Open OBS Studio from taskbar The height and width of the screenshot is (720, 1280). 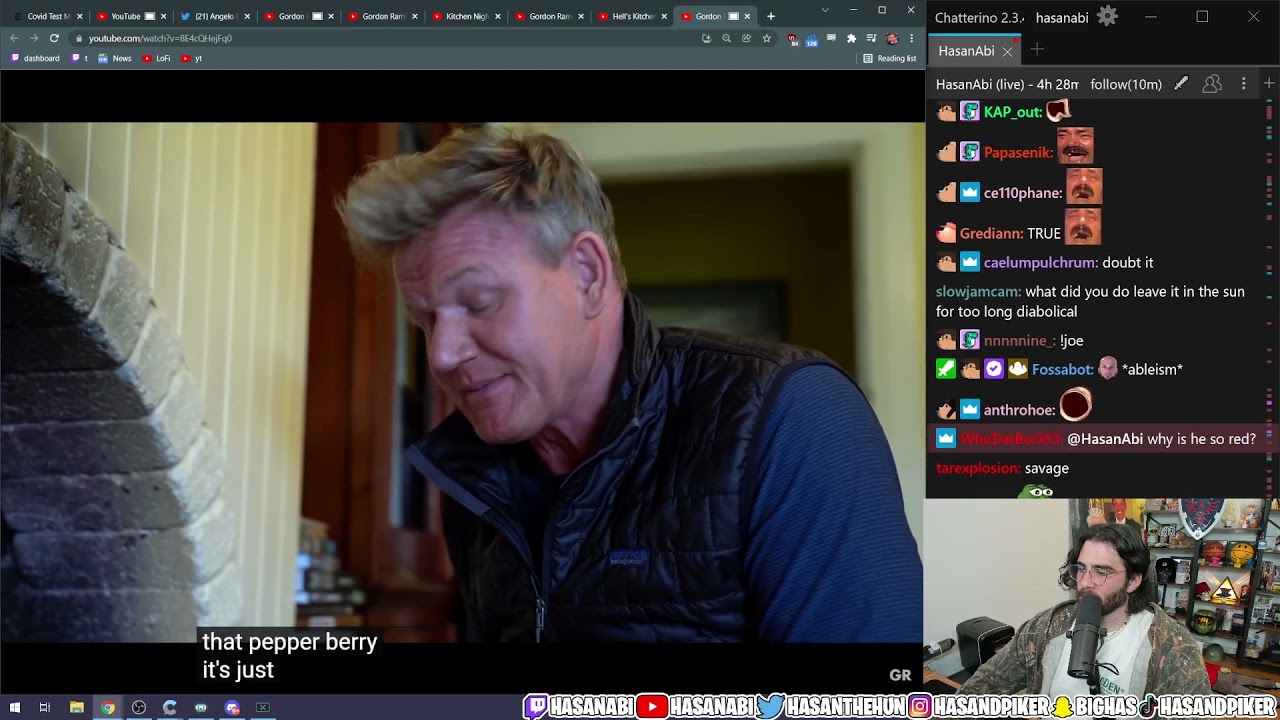(138, 708)
